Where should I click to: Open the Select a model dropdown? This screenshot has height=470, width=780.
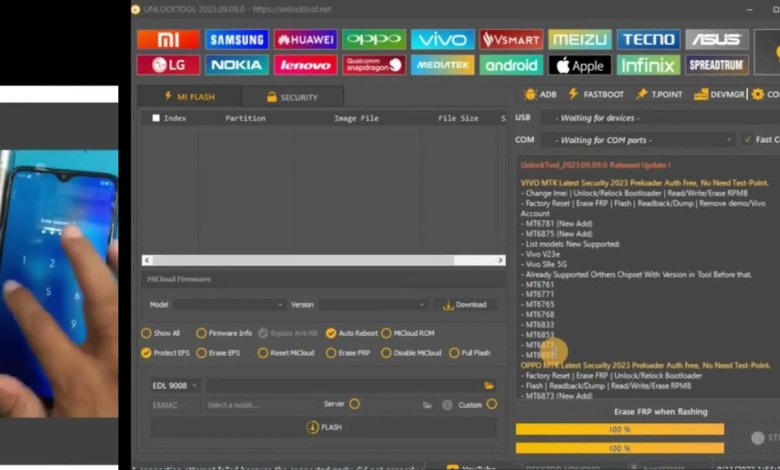click(260, 405)
